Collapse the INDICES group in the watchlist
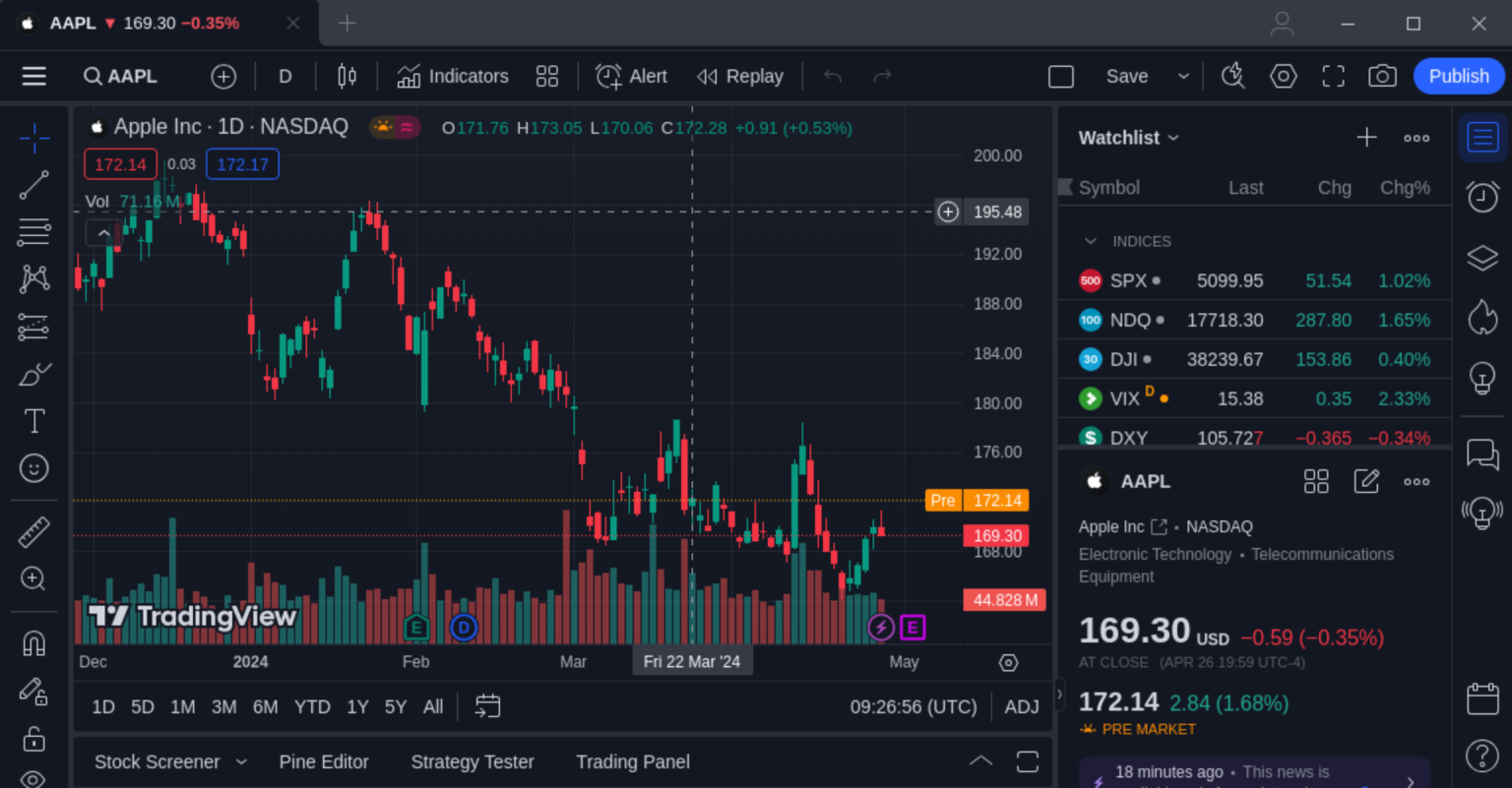This screenshot has width=1512, height=788. (1090, 241)
